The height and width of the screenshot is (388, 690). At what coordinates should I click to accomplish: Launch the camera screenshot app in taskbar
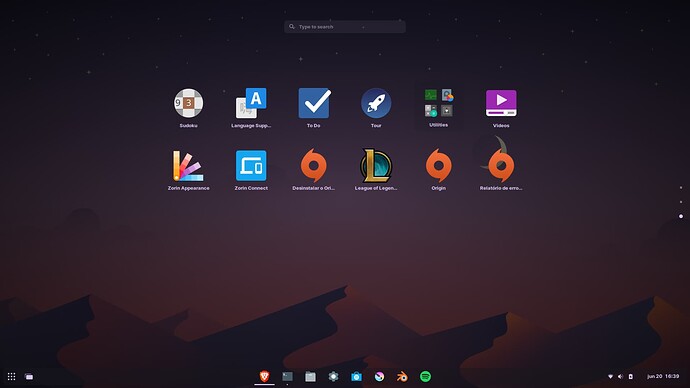pyautogui.click(x=356, y=377)
